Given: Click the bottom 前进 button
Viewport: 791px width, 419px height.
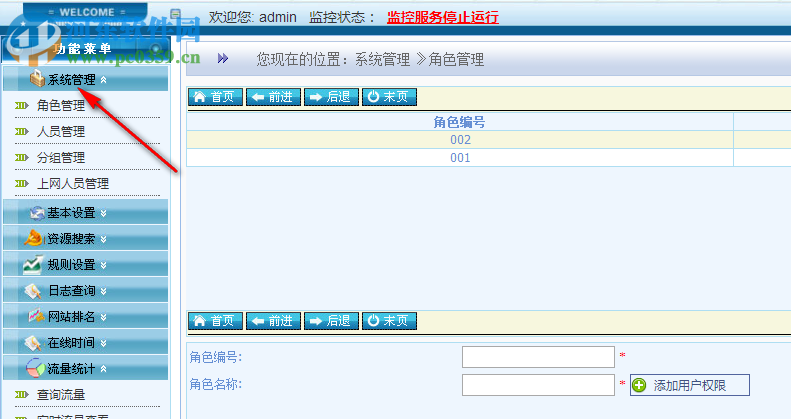Looking at the screenshot, I should [x=273, y=321].
